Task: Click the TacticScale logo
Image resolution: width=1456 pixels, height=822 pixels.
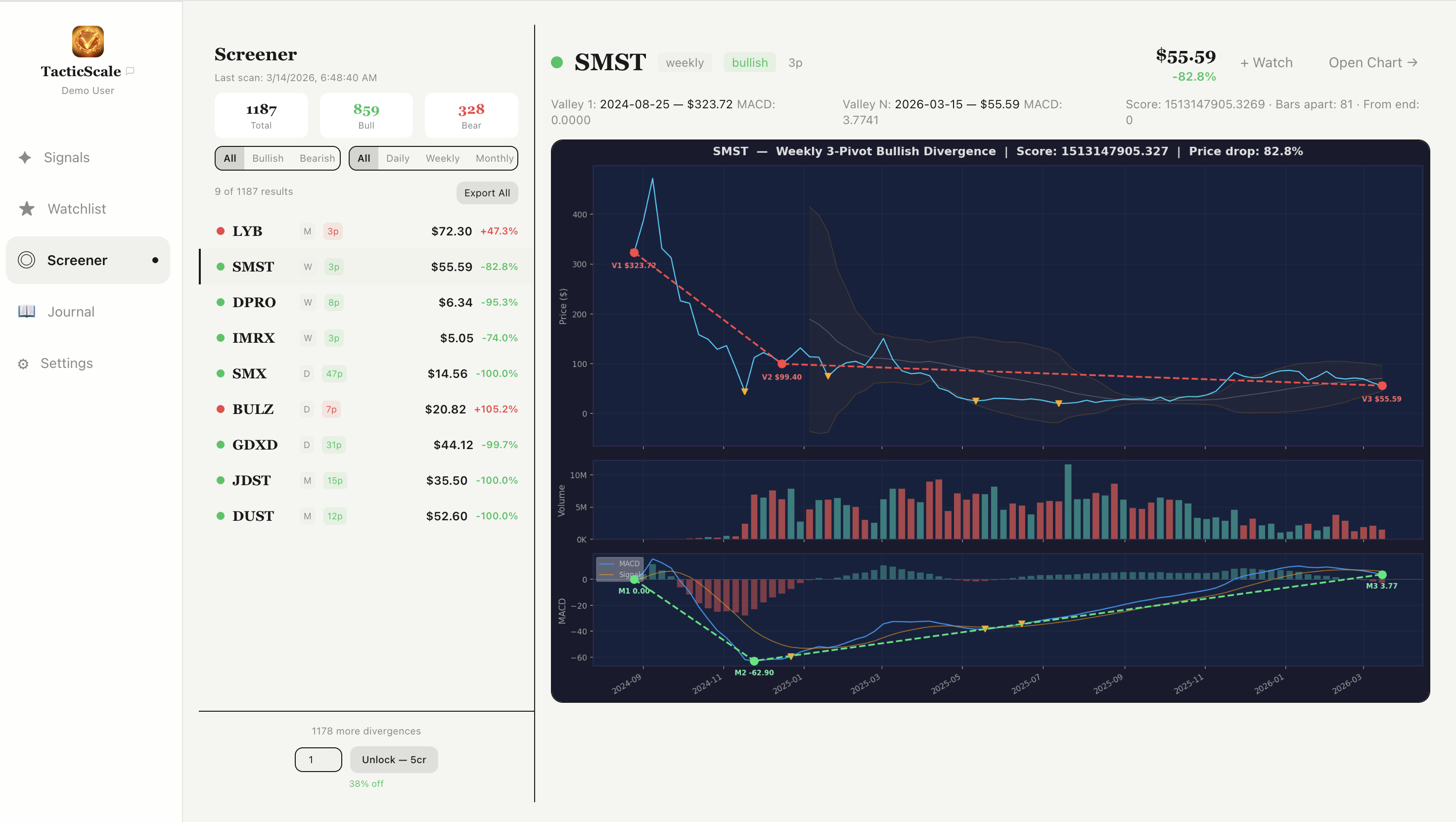Action: pos(87,45)
